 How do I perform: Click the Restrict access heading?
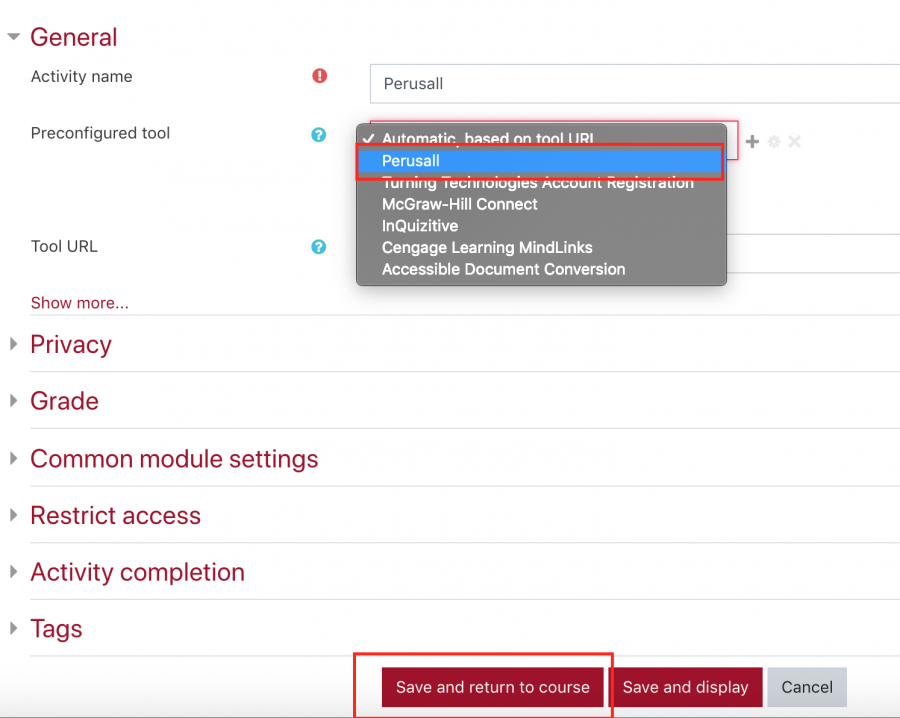pyautogui.click(x=115, y=515)
